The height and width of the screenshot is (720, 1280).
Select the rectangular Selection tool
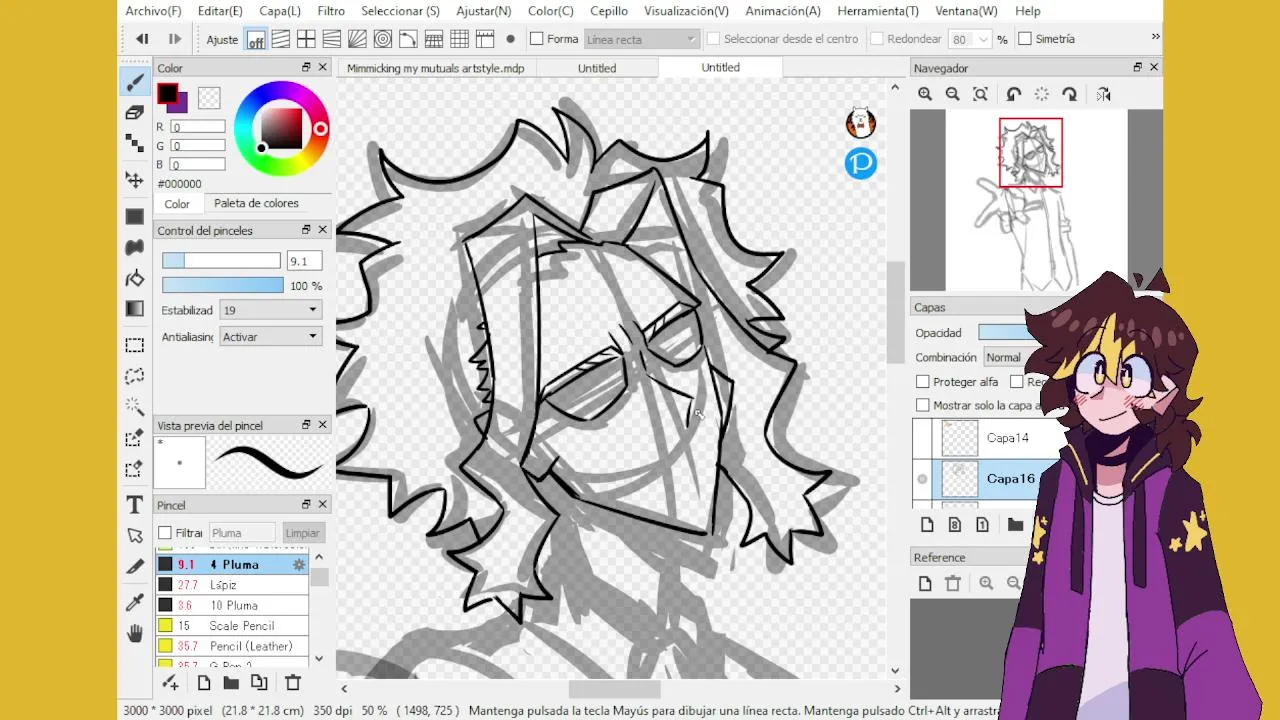point(135,345)
